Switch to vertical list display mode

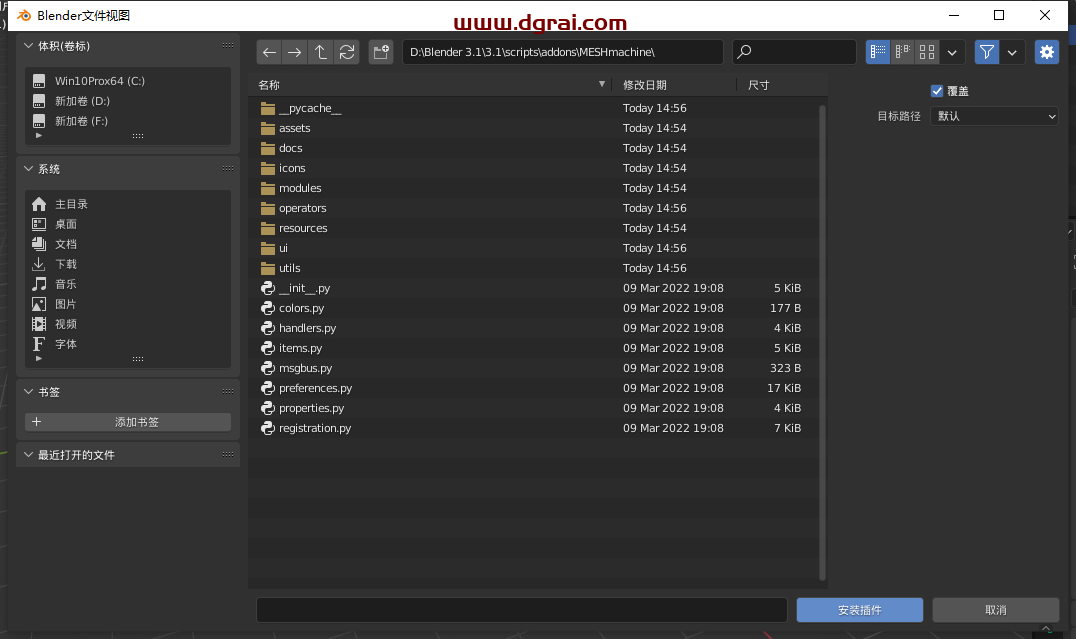point(878,52)
